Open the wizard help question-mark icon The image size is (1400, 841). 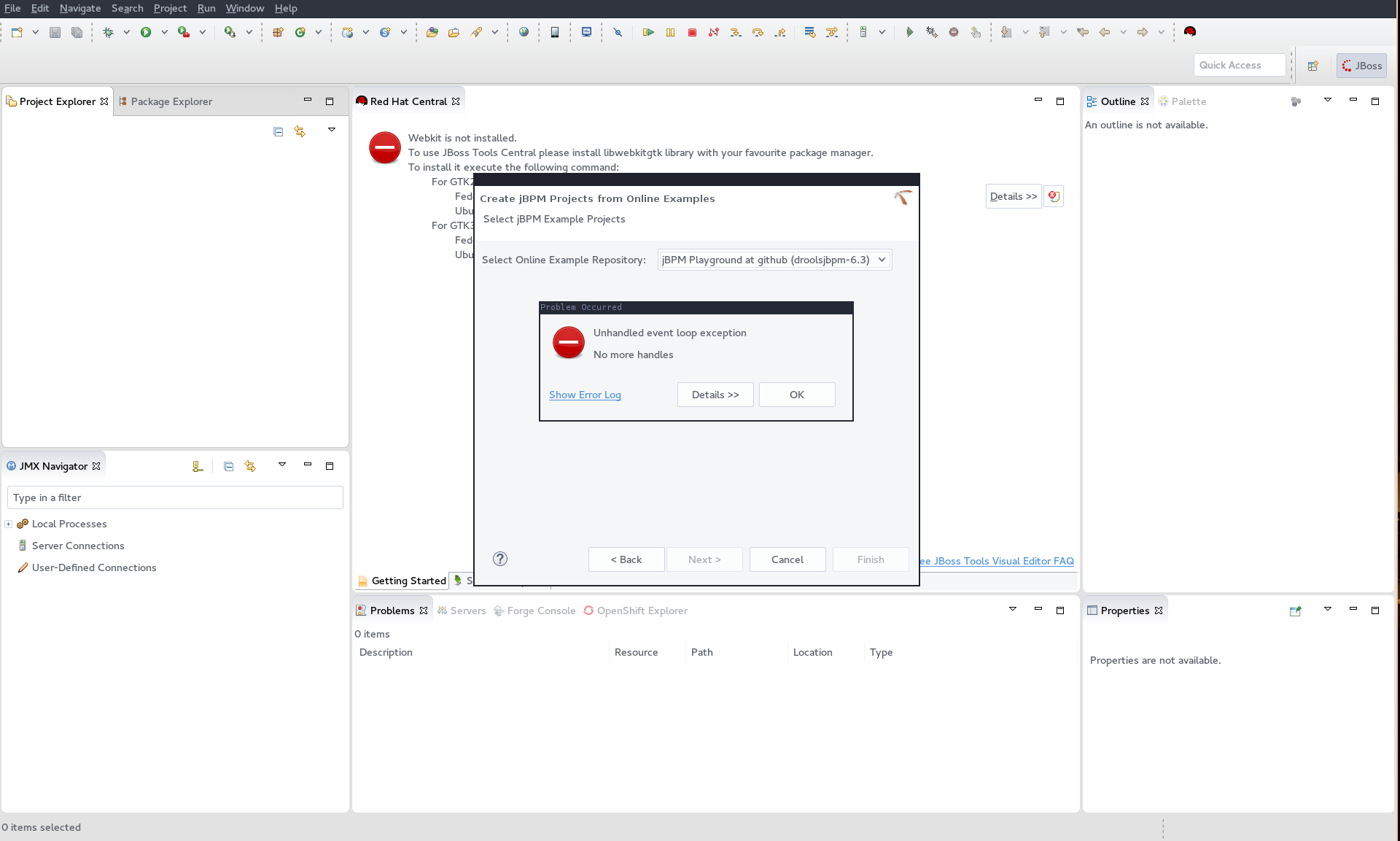pos(500,559)
